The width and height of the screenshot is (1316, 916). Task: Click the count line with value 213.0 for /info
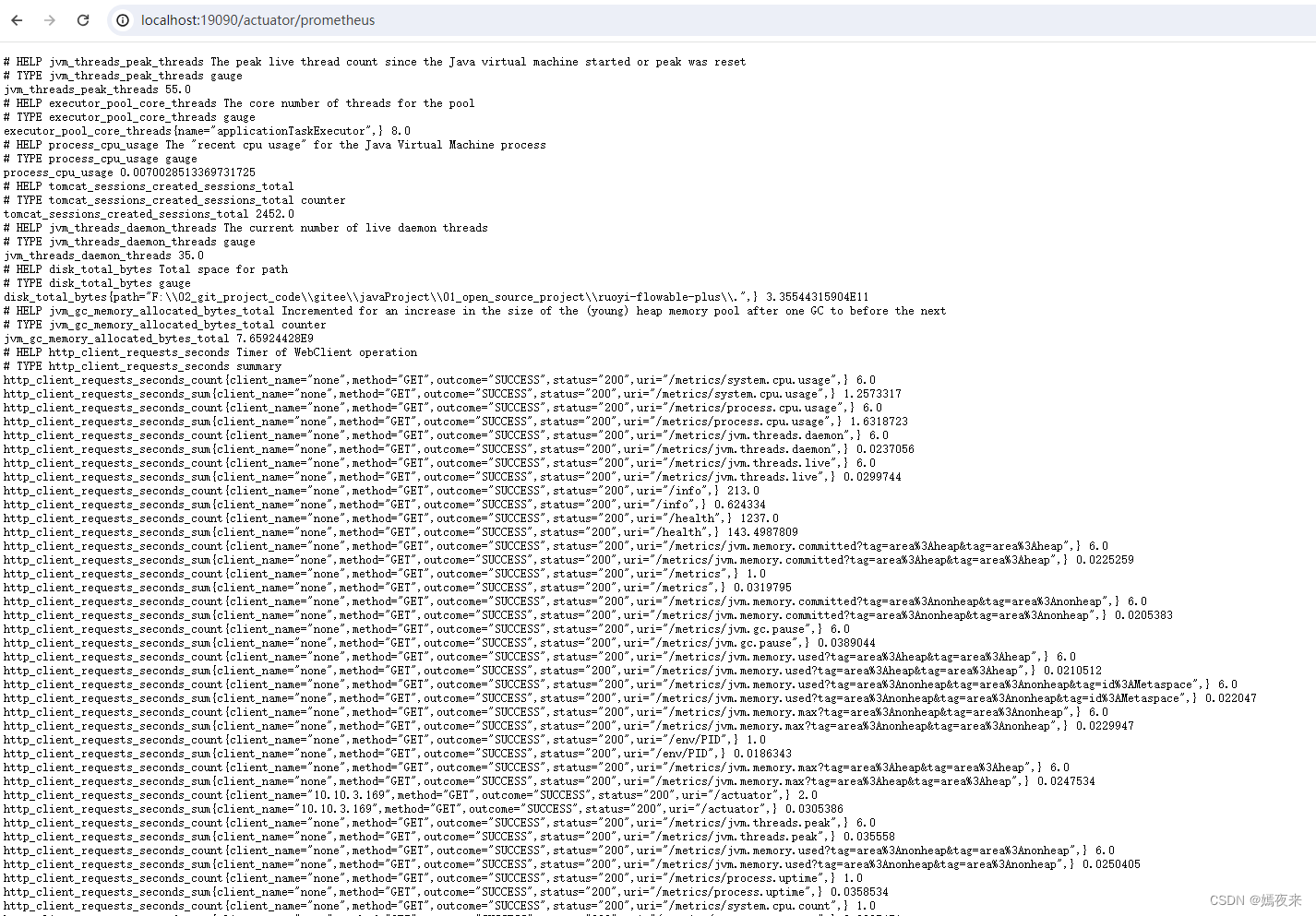tap(382, 491)
